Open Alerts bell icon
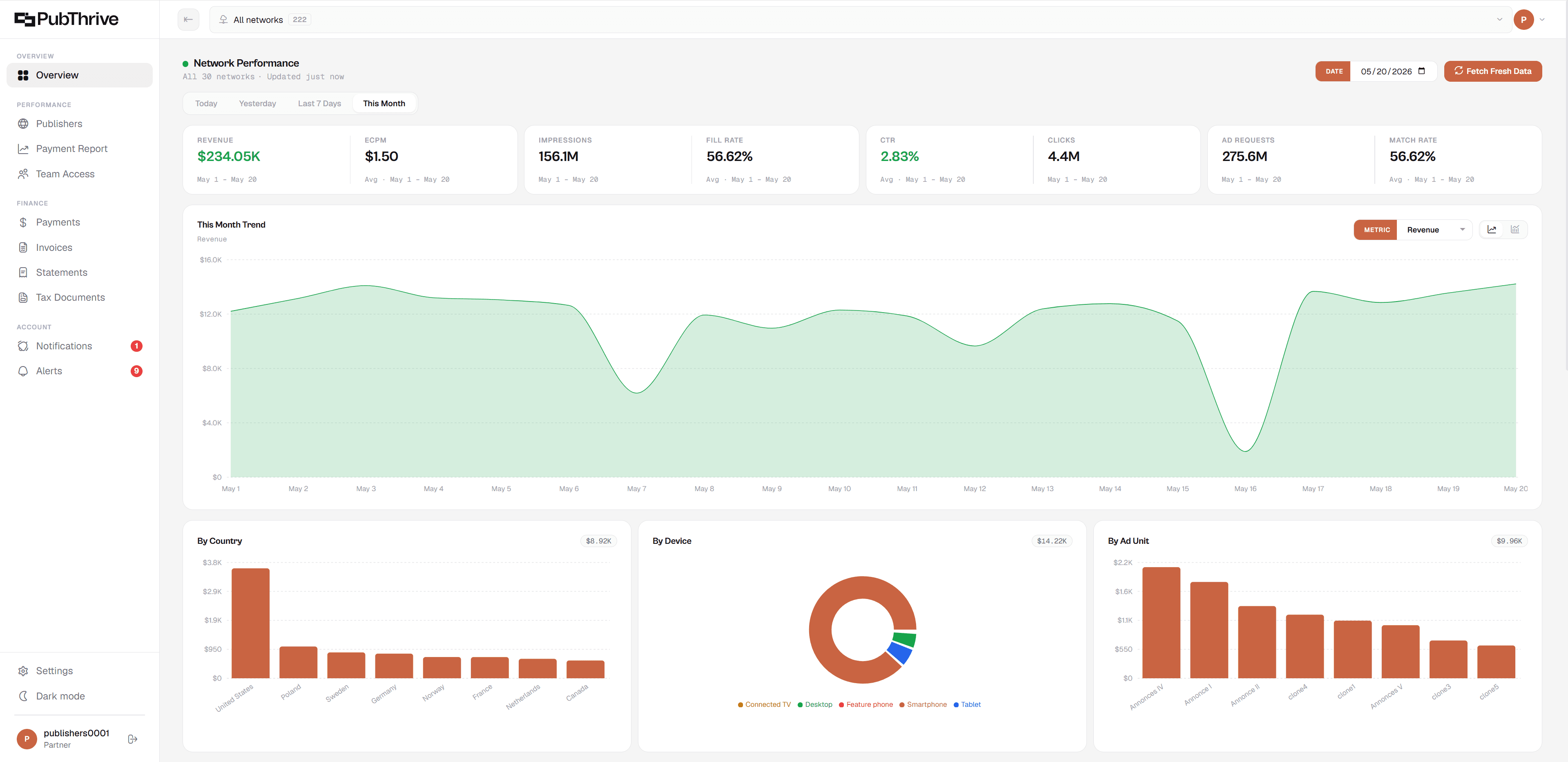This screenshot has width=1568, height=762. coord(23,371)
